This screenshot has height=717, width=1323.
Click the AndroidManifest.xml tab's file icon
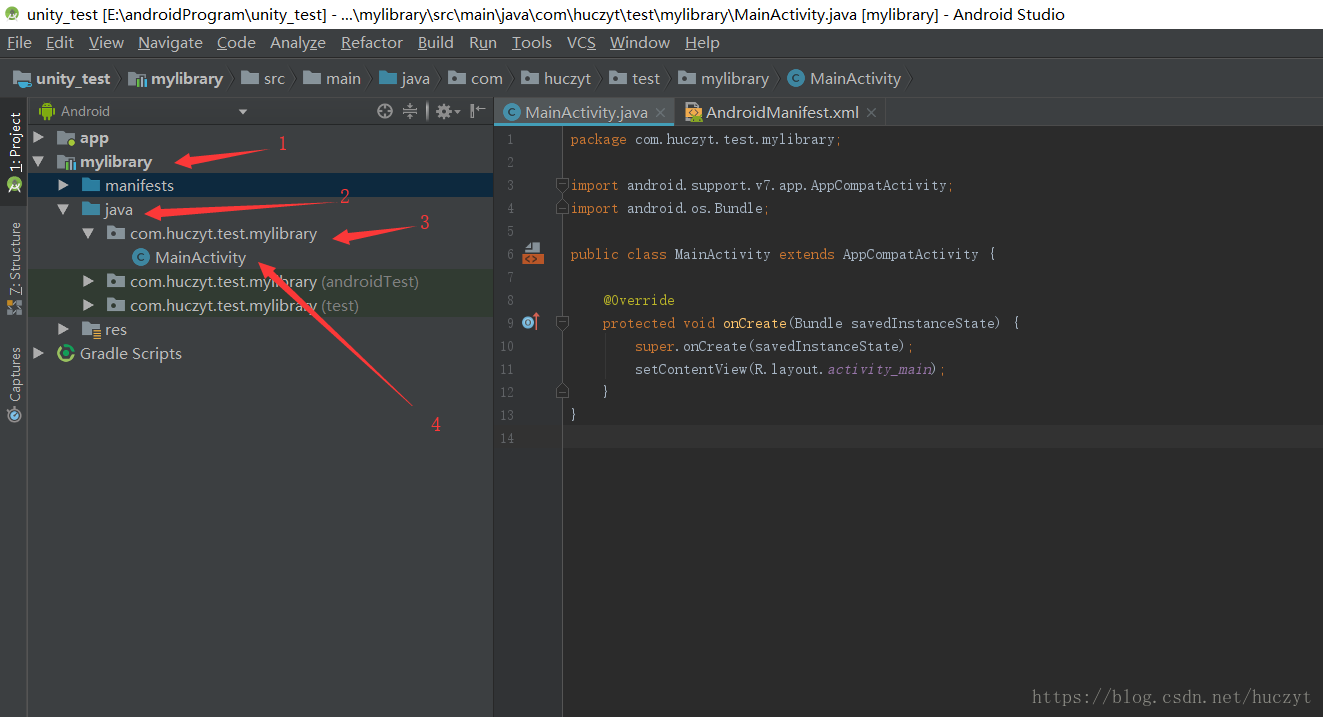(693, 112)
